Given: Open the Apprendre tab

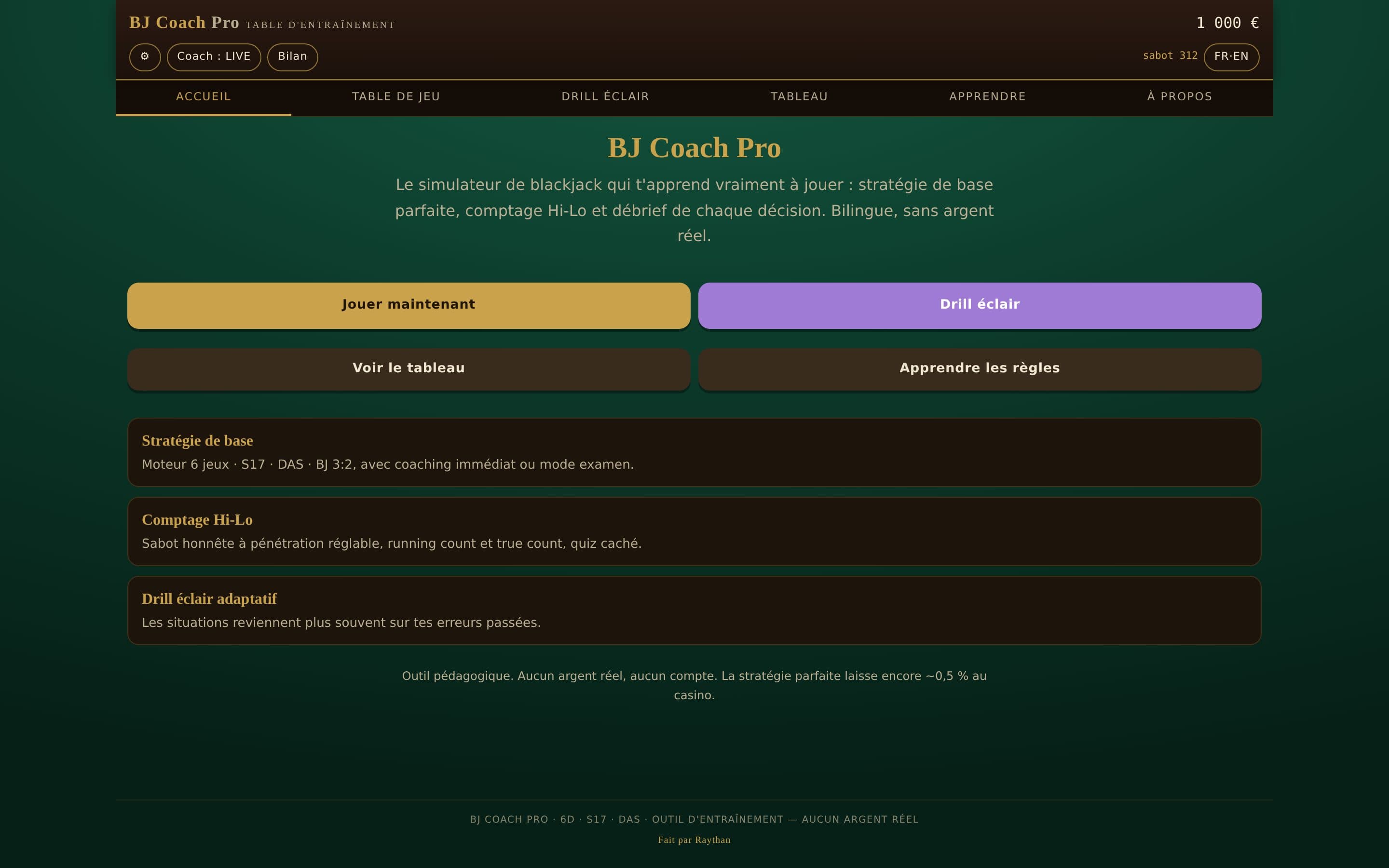Looking at the screenshot, I should tap(987, 97).
